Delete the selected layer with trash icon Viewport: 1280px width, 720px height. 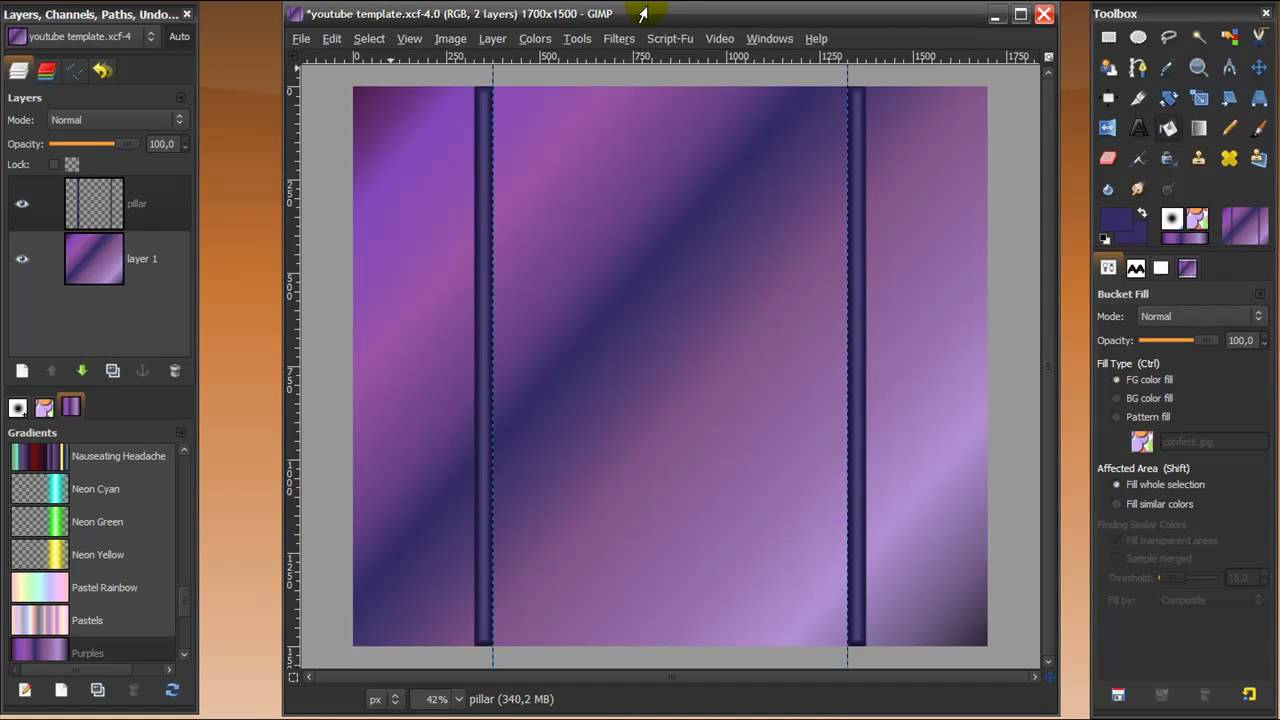[174, 371]
